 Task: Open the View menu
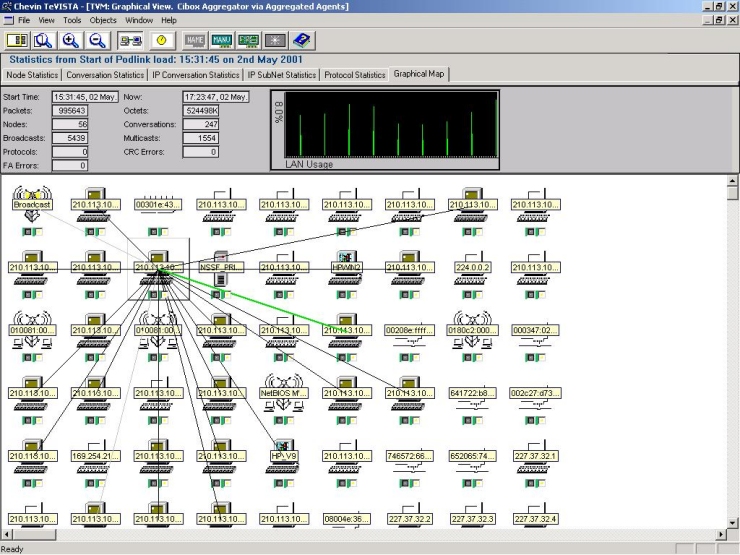pyautogui.click(x=46, y=20)
